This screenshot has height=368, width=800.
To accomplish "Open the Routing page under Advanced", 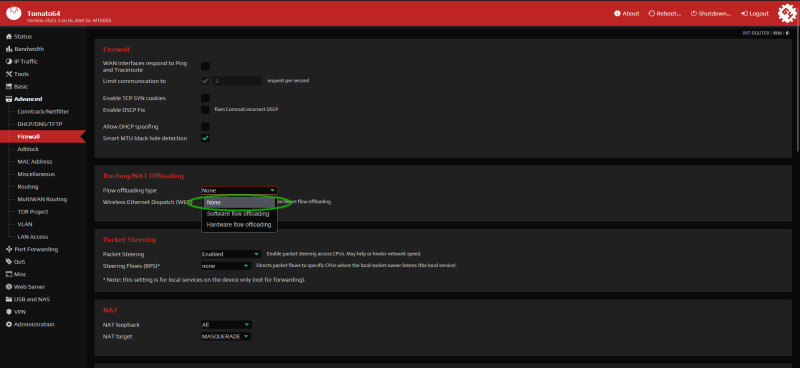I will (x=28, y=187).
